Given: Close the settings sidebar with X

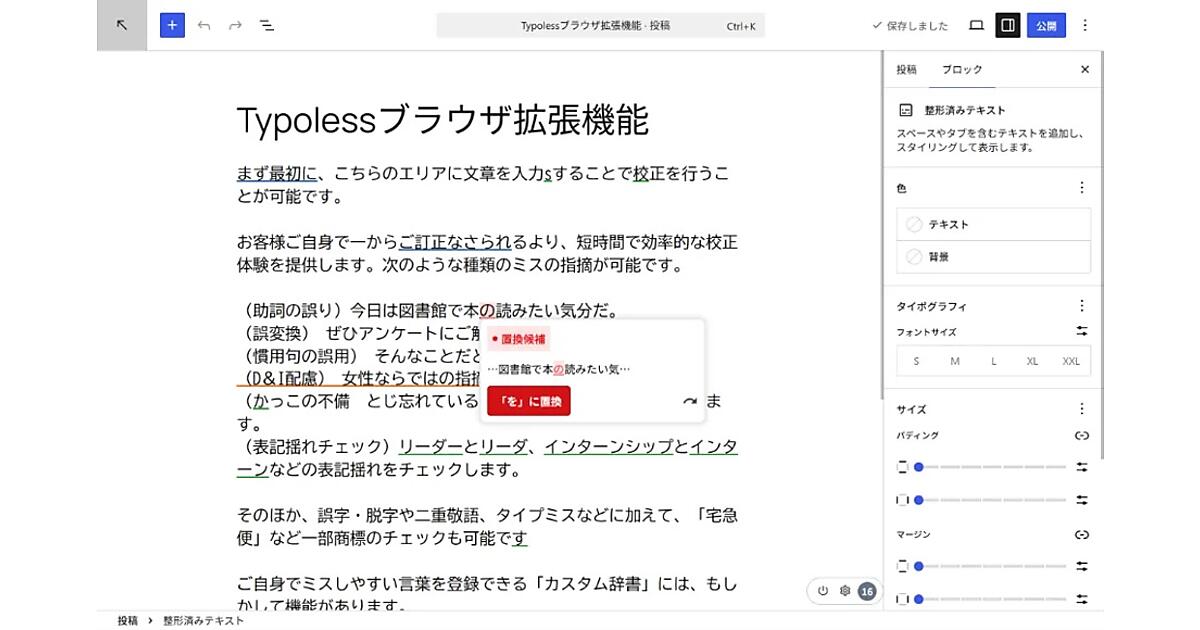Looking at the screenshot, I should 1085,70.
